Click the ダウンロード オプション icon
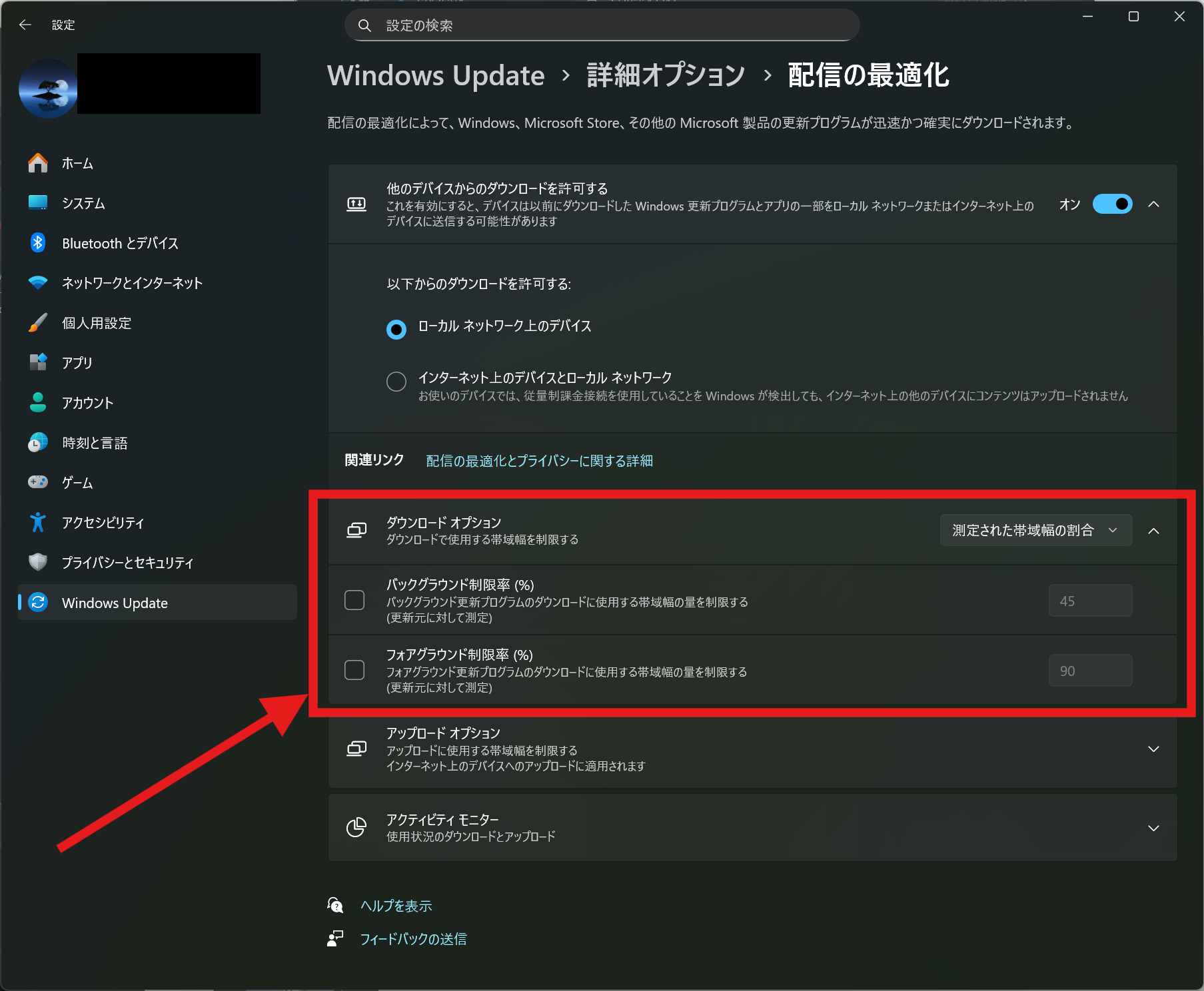Screen dimensions: 1204x991 click(x=356, y=531)
